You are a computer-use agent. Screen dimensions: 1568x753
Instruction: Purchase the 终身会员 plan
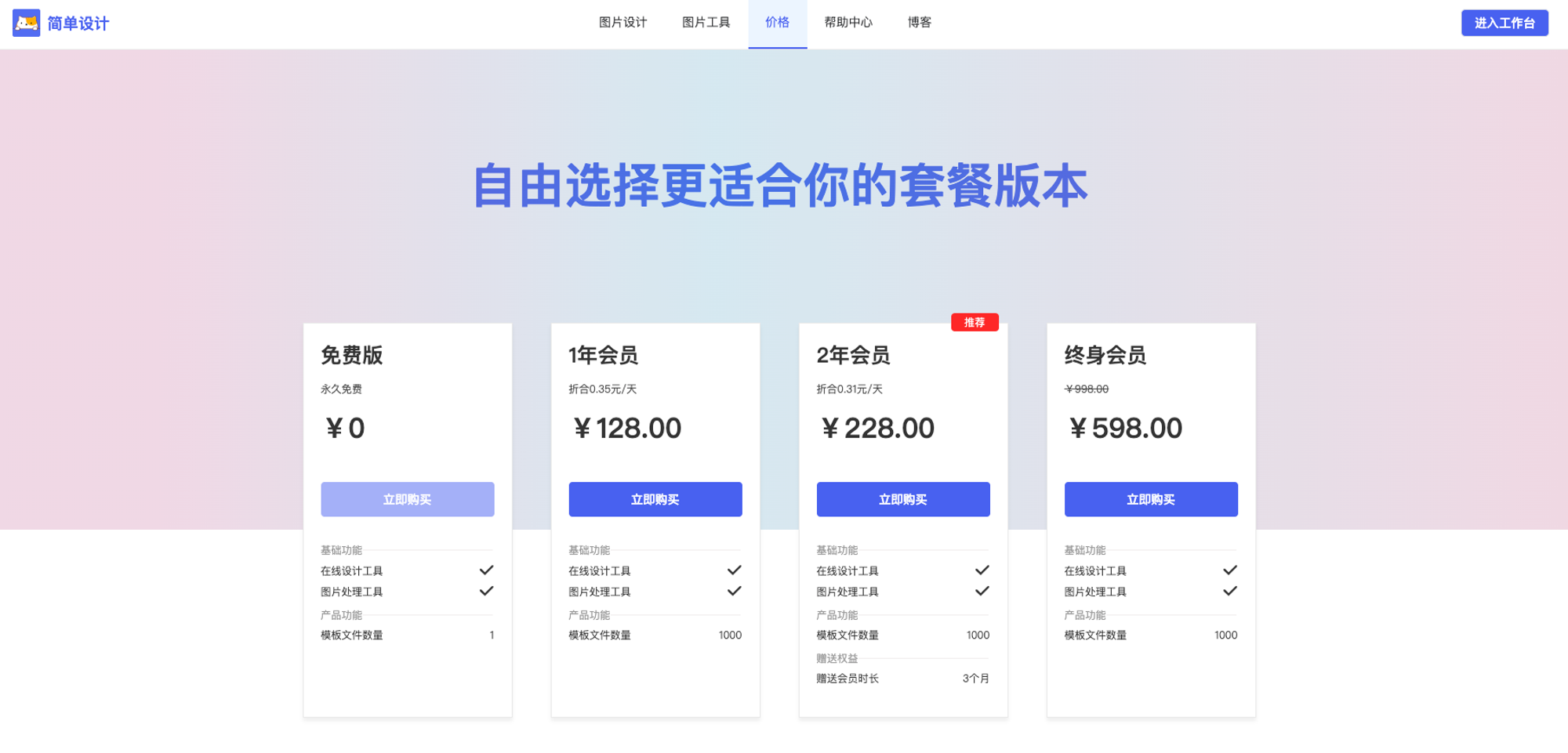(1150, 499)
